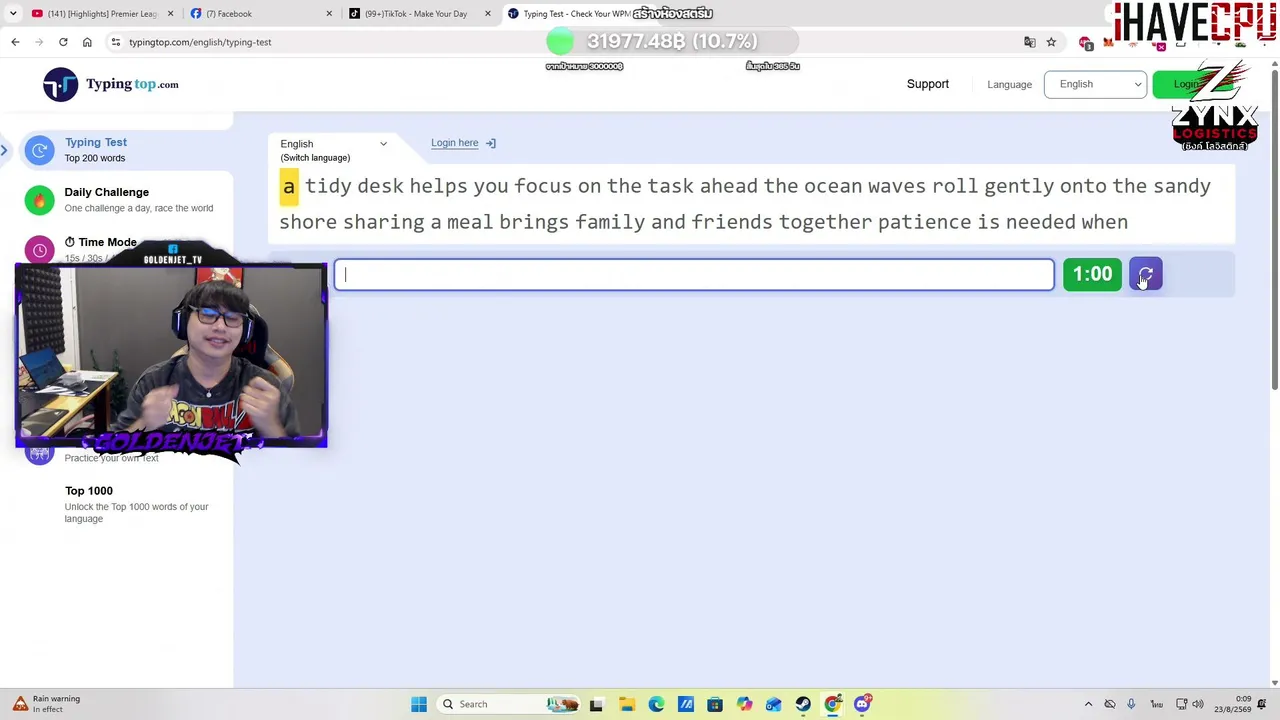Switch to Google Chrome on the taskbar

[832, 704]
